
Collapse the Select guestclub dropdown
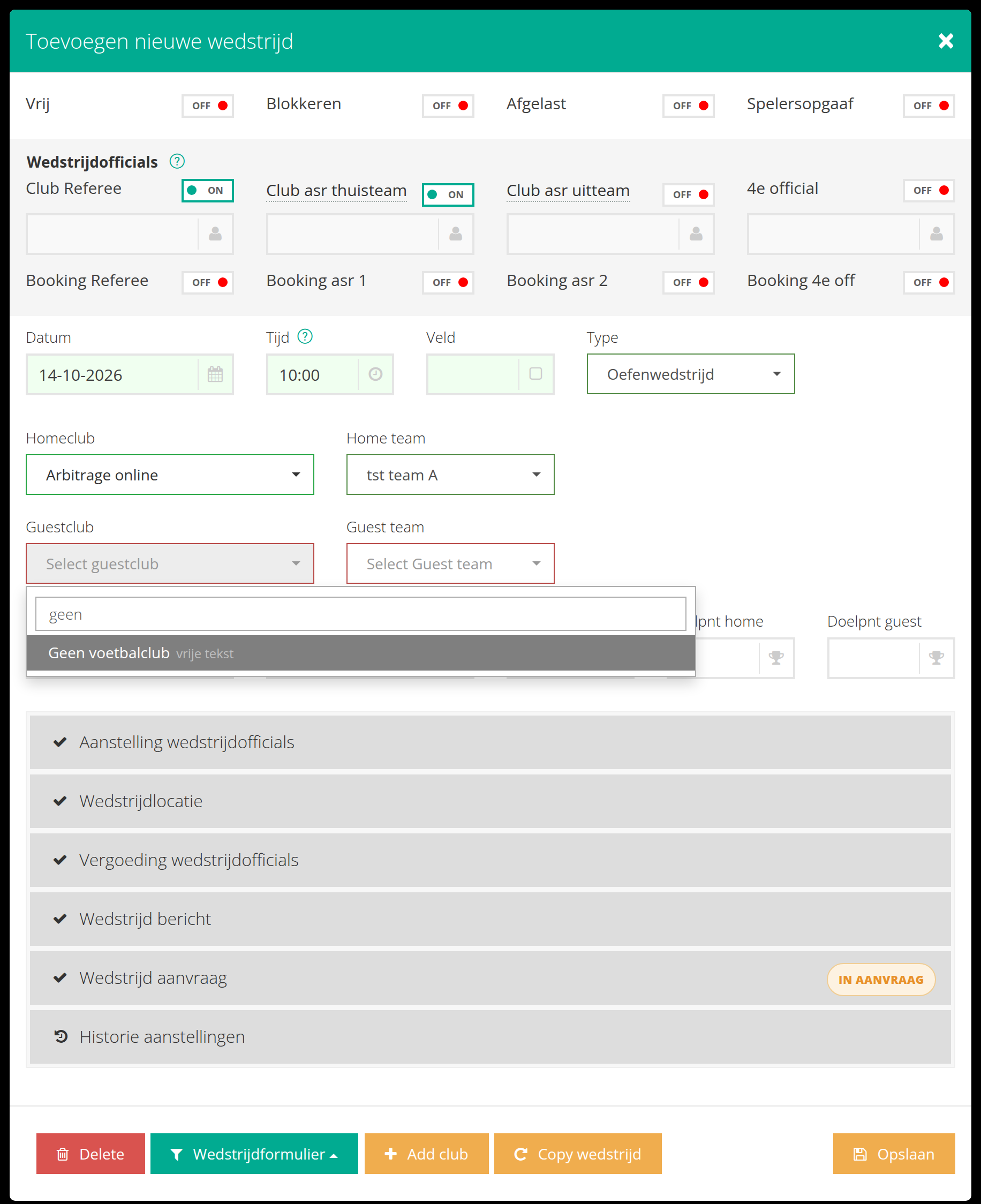(170, 563)
